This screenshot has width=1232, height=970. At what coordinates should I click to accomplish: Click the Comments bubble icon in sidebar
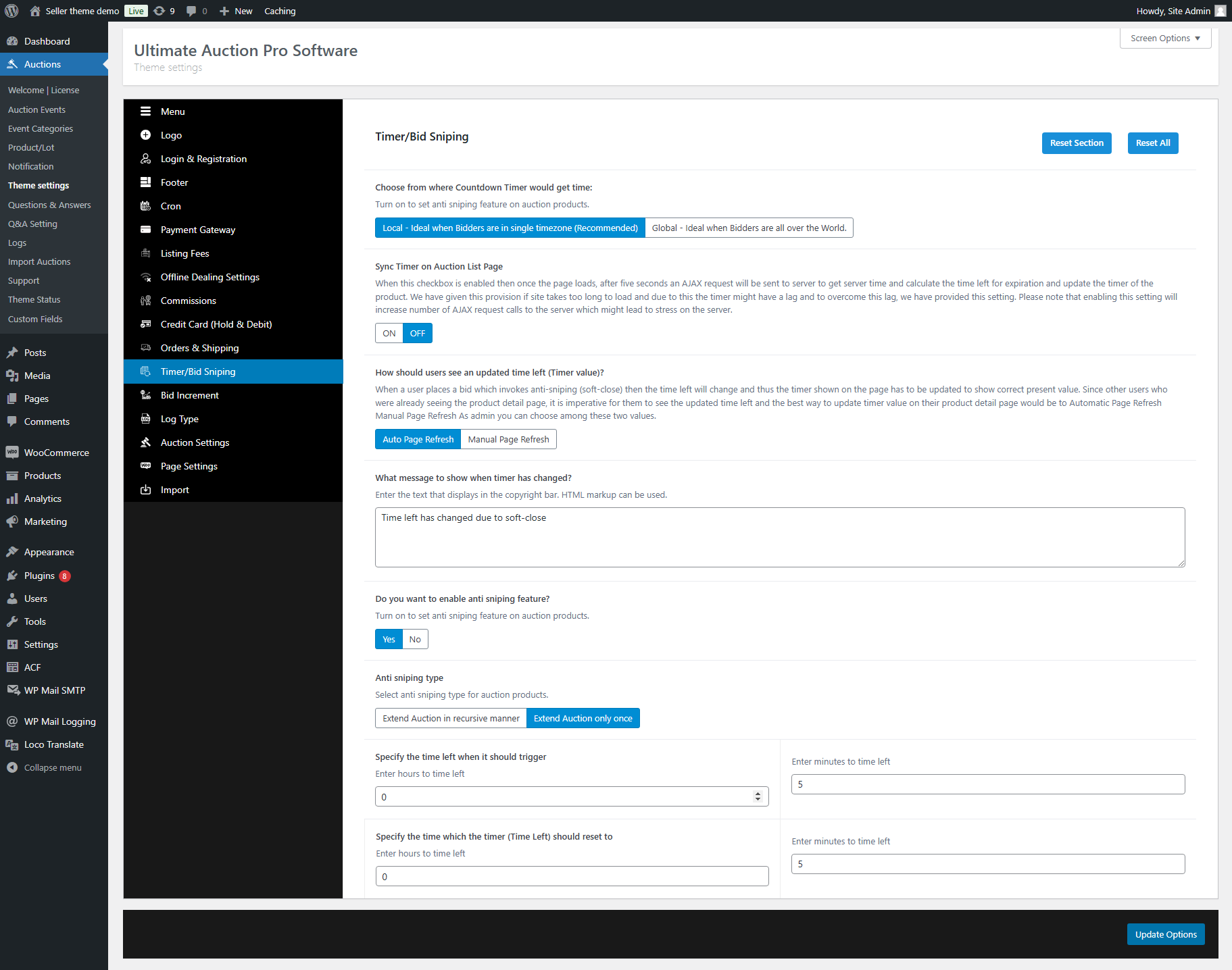click(12, 422)
